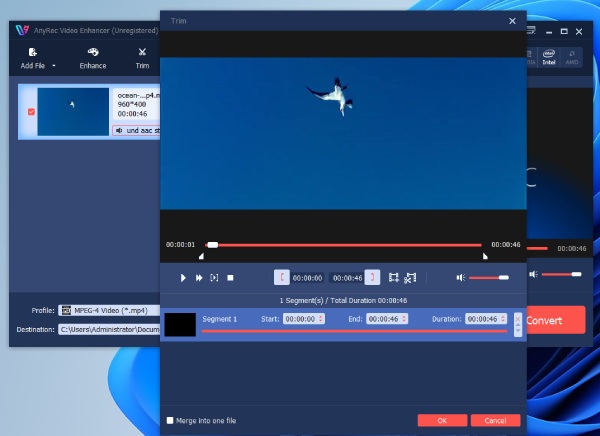The height and width of the screenshot is (436, 600).
Task: Mute audio in the main window
Action: pos(533,274)
